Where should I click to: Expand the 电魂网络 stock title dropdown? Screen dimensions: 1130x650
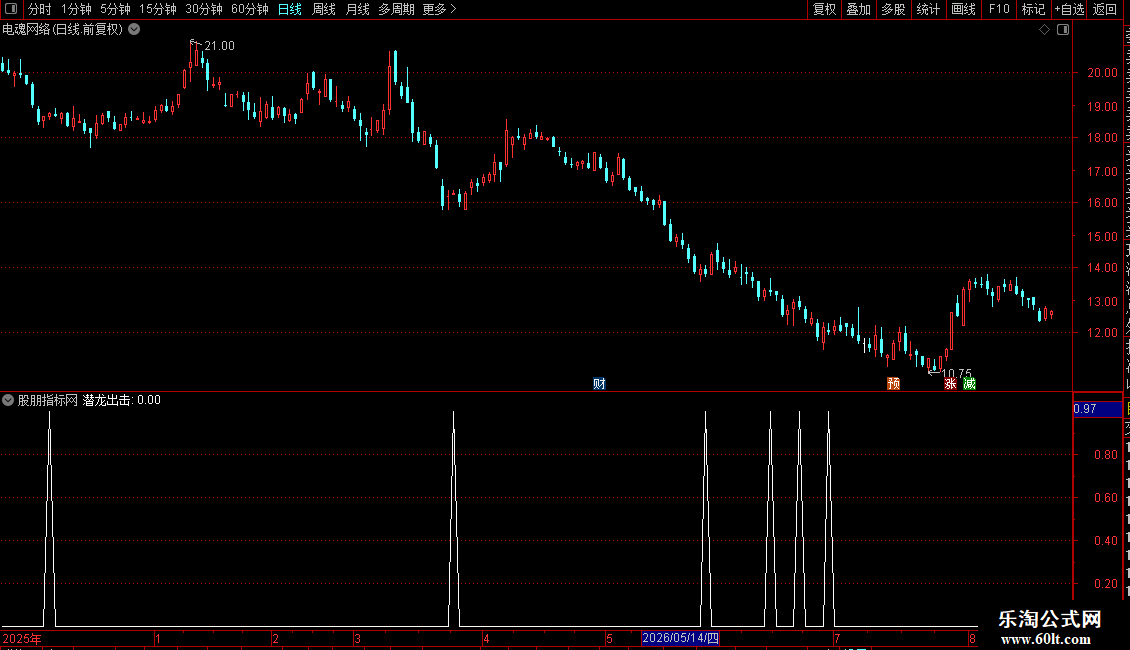point(134,30)
